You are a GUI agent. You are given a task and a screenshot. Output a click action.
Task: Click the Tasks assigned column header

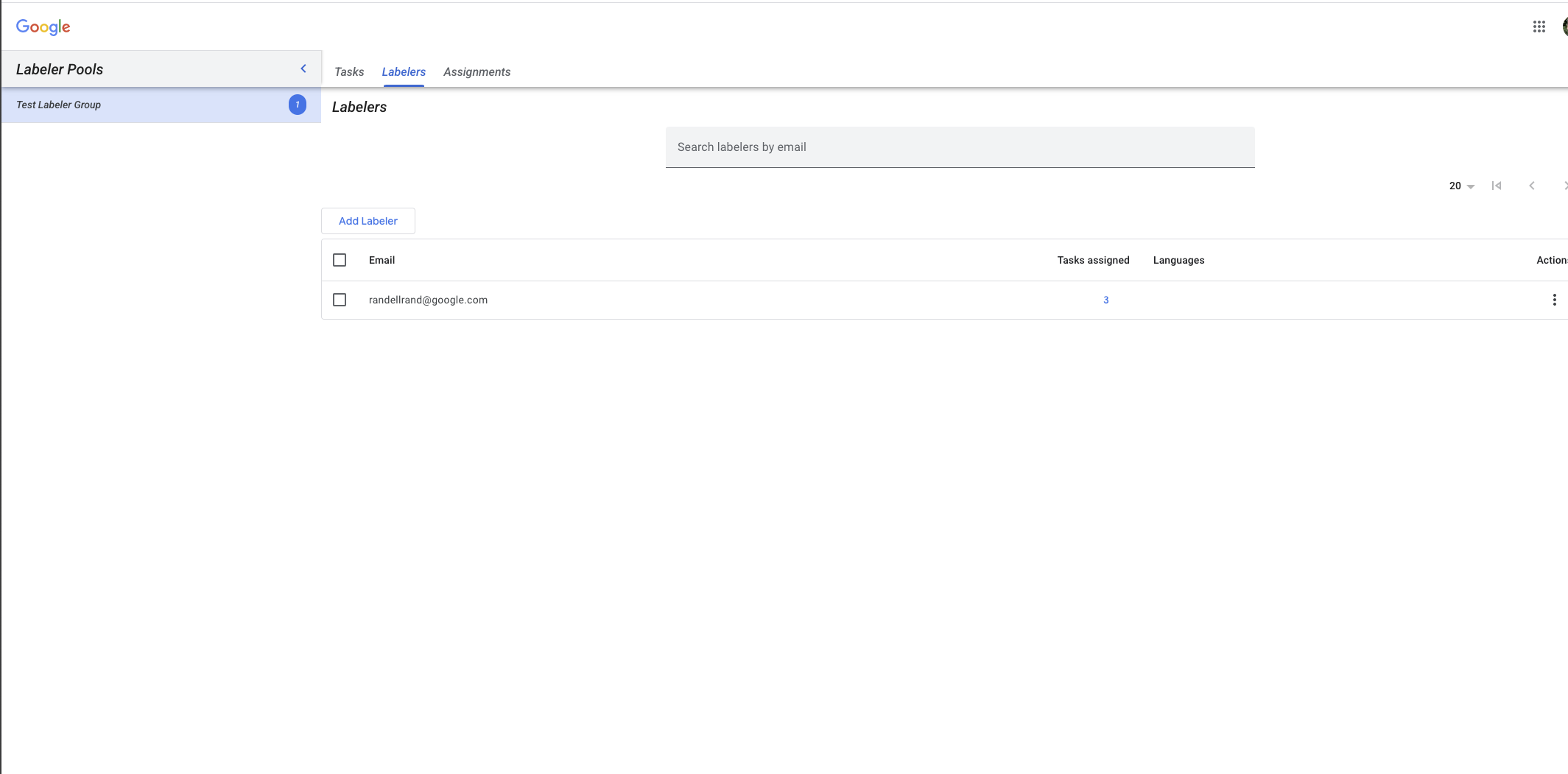(1093, 260)
